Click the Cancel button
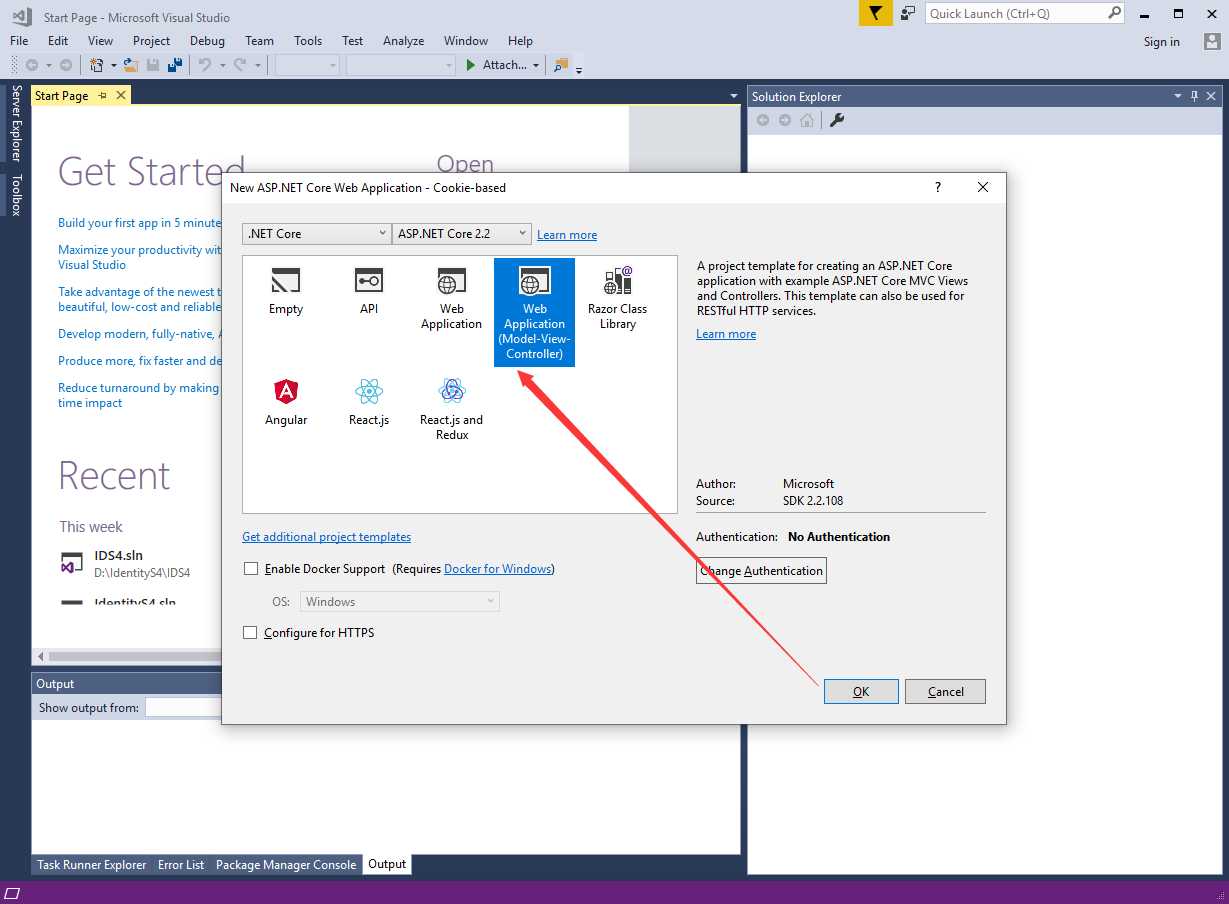 [x=945, y=691]
